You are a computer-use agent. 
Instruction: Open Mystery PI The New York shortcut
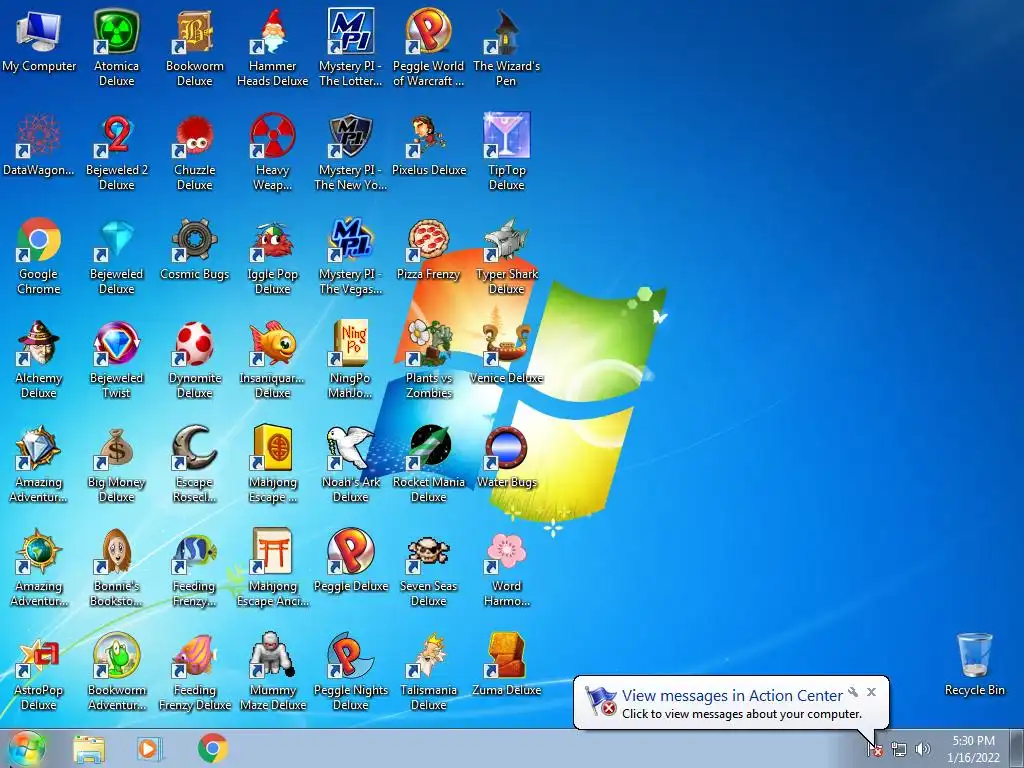351,152
